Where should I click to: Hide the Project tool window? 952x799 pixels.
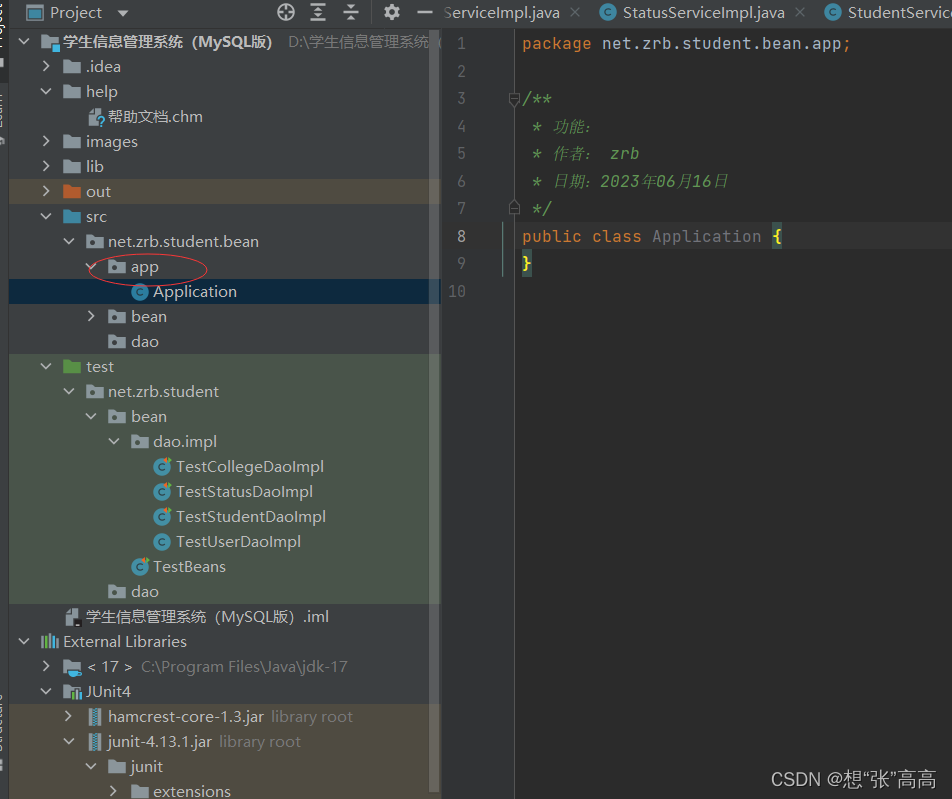coord(425,12)
